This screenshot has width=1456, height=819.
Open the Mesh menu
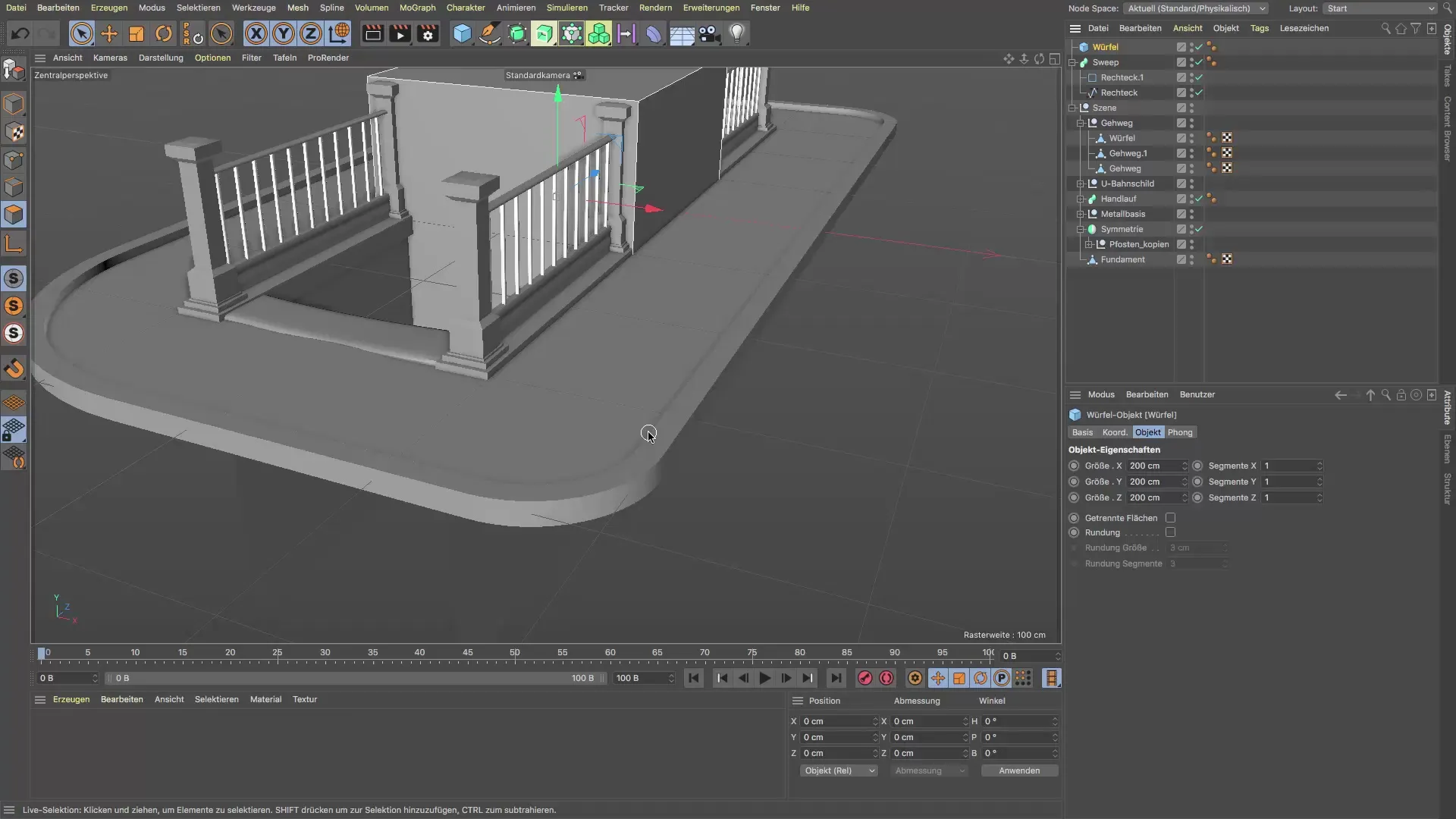click(297, 8)
